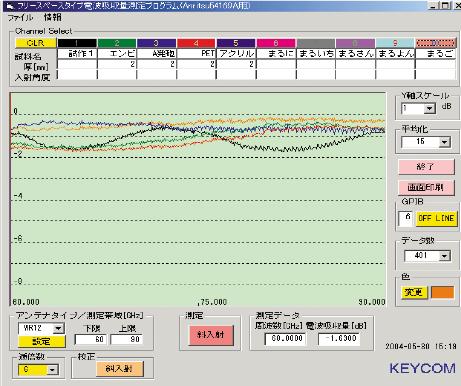Click the 下限 frequency field 60
461x386 pixels.
90,339
